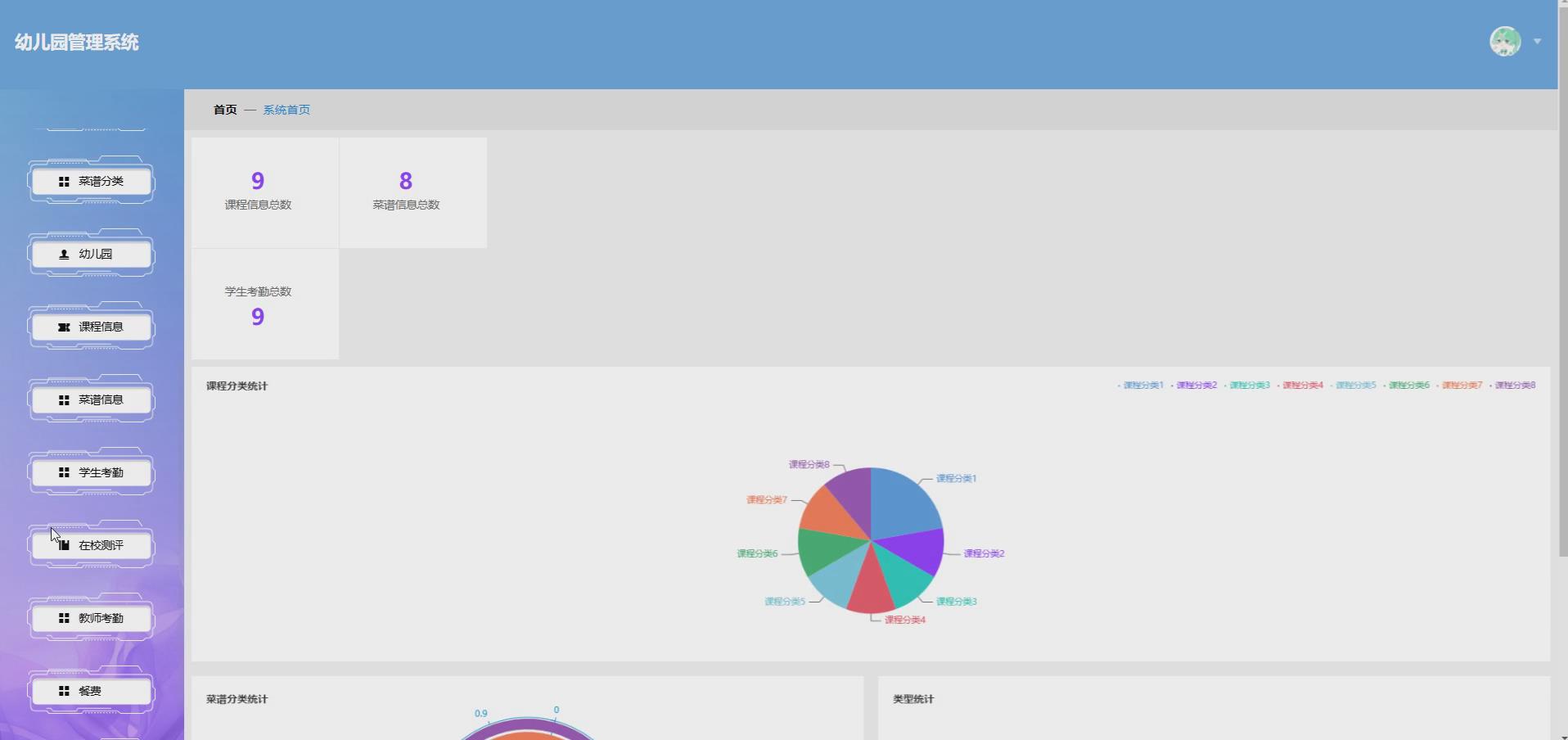Click the 类型统计 chart title
The height and width of the screenshot is (740, 1568).
(x=913, y=700)
